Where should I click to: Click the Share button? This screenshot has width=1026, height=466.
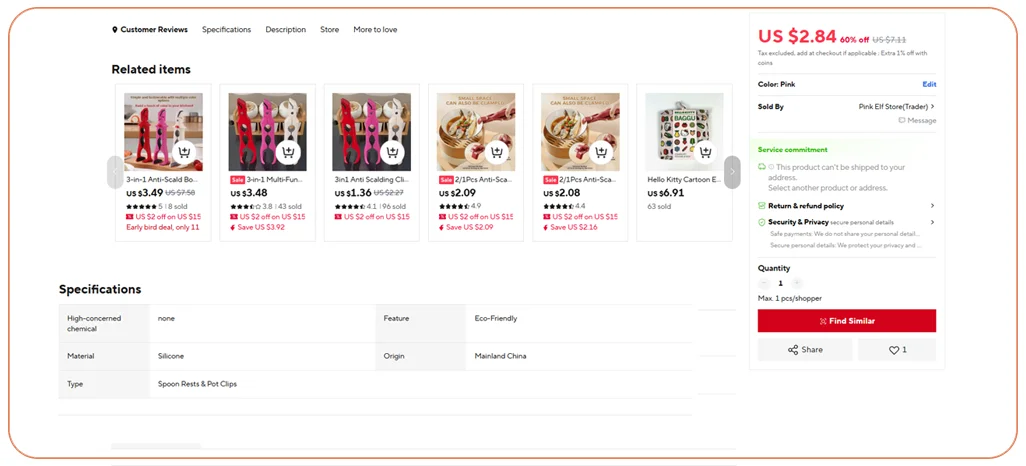[805, 350]
